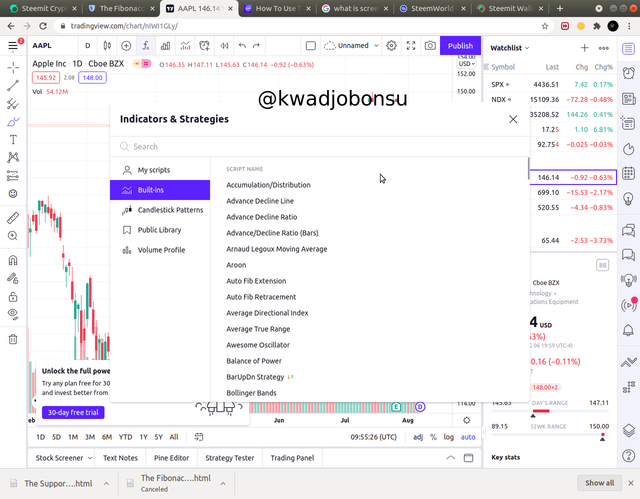Open the watchlist three-dots menu

[604, 48]
